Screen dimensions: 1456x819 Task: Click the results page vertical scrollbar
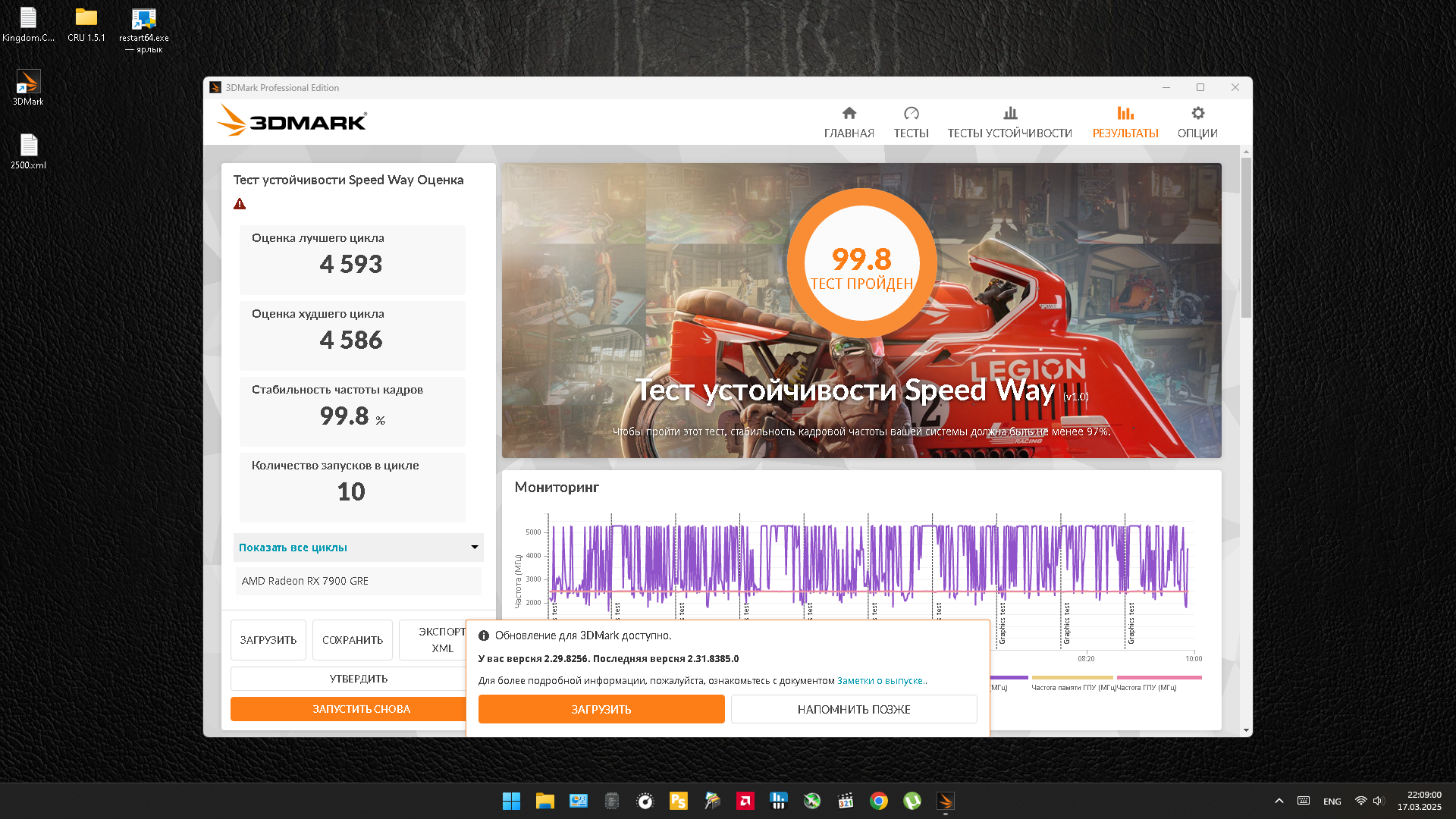pos(1246,239)
